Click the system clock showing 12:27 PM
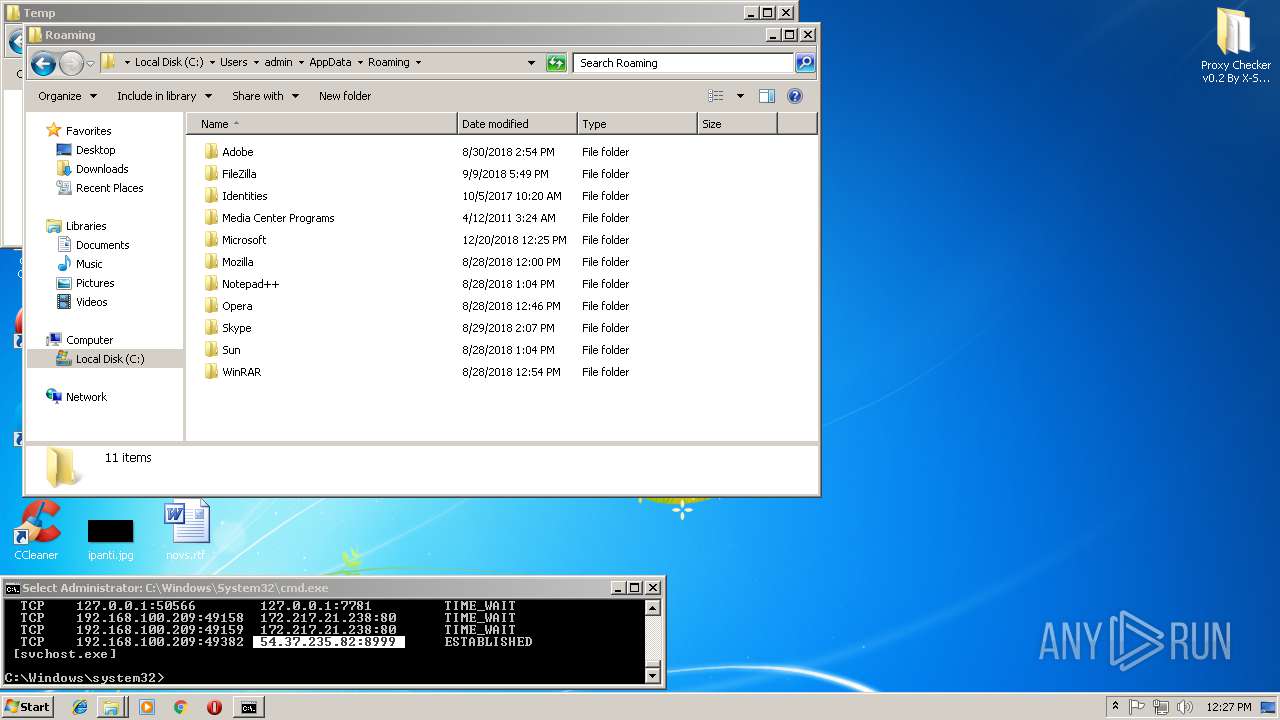This screenshot has height=720, width=1280. click(x=1228, y=707)
